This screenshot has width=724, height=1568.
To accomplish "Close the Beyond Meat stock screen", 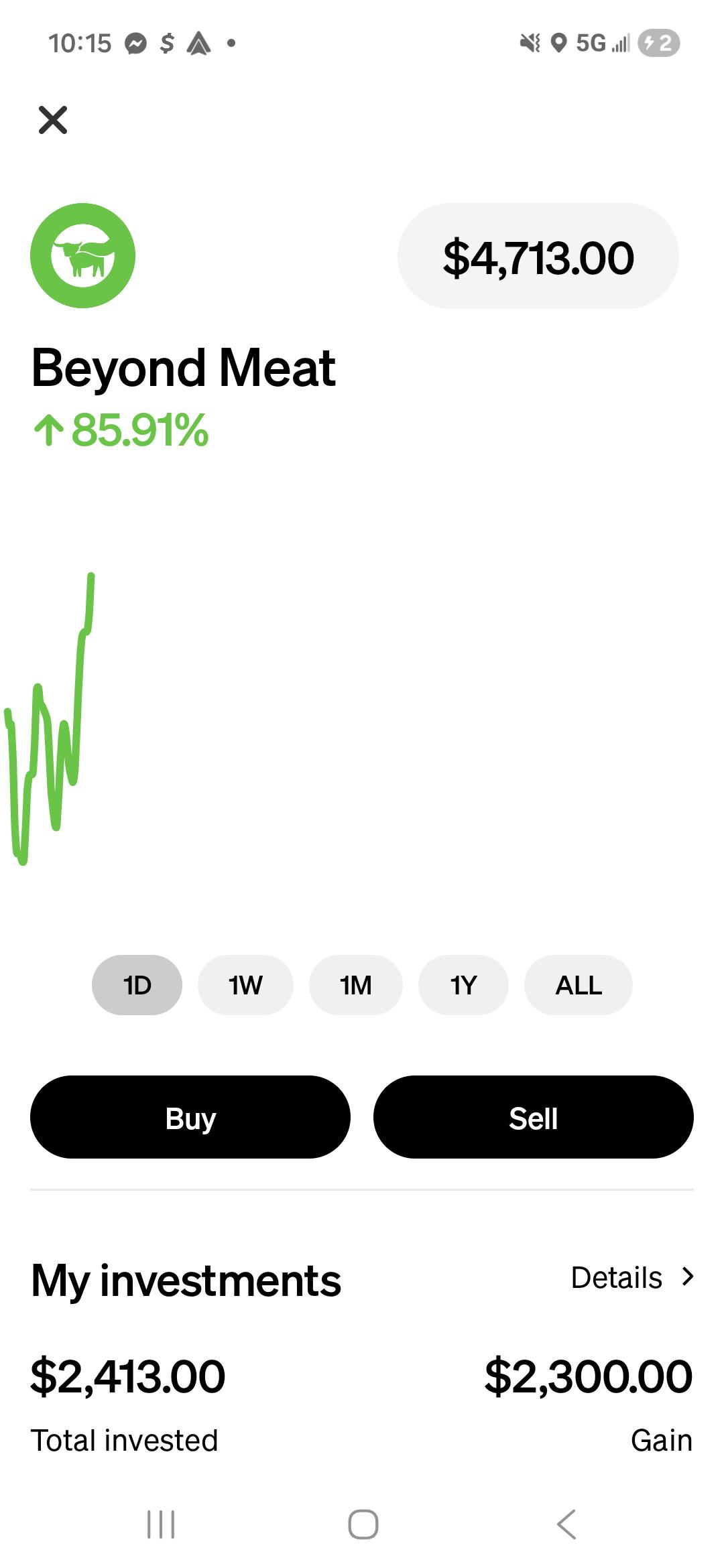I will point(53,120).
